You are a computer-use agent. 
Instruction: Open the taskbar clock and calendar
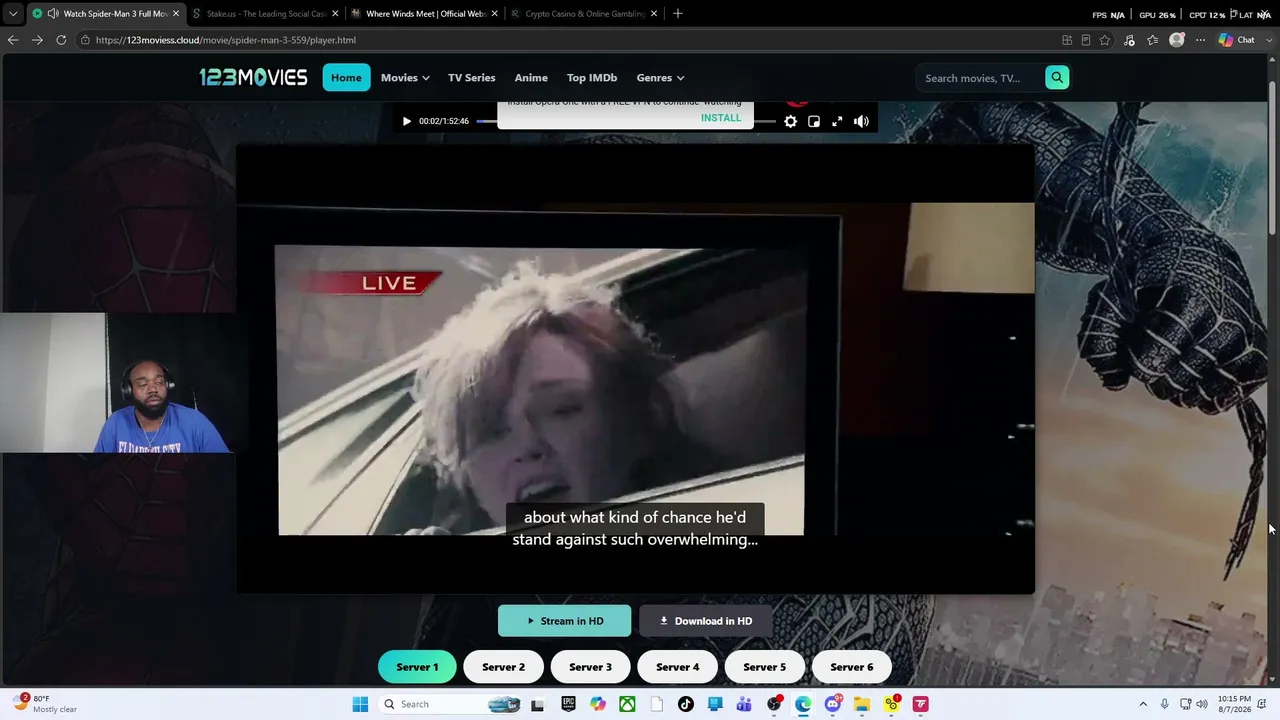point(1235,704)
